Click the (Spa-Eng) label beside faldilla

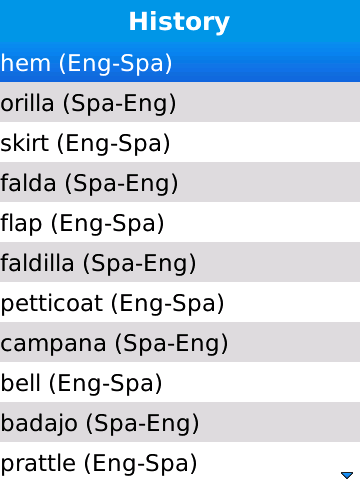coord(140,263)
